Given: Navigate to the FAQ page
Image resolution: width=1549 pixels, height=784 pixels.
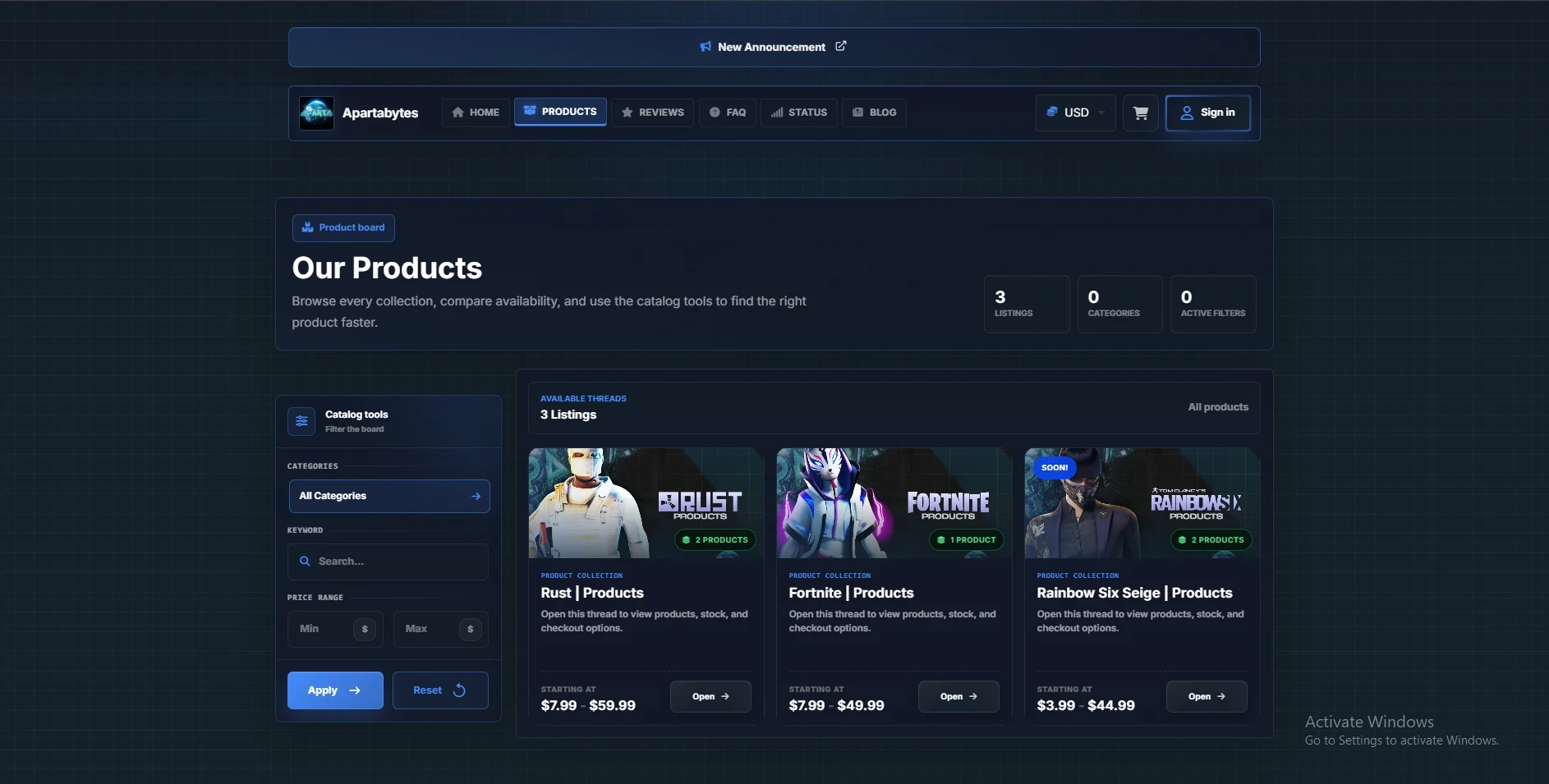Looking at the screenshot, I should point(728,112).
